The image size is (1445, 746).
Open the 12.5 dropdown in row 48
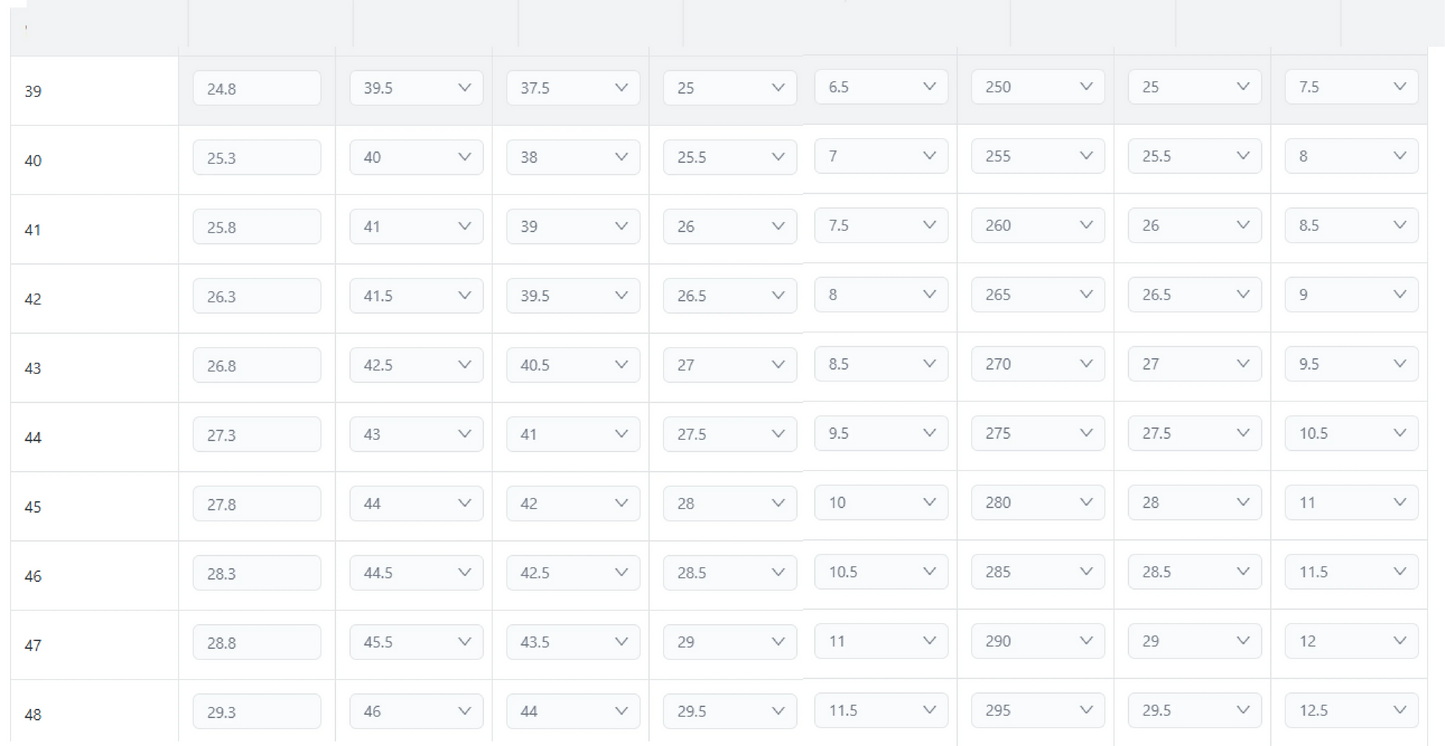tap(1352, 711)
